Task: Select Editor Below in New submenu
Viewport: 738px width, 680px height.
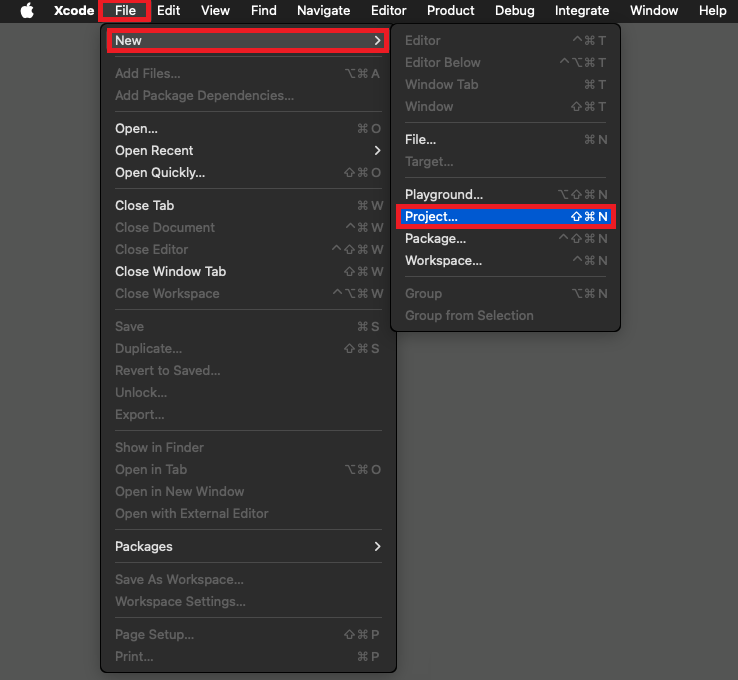Action: pyautogui.click(x=506, y=63)
